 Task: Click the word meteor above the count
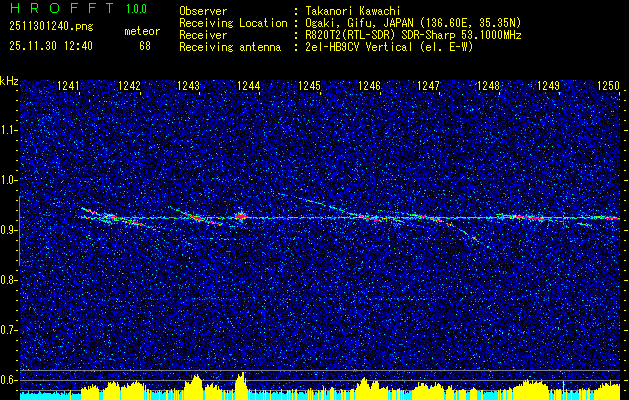142,31
